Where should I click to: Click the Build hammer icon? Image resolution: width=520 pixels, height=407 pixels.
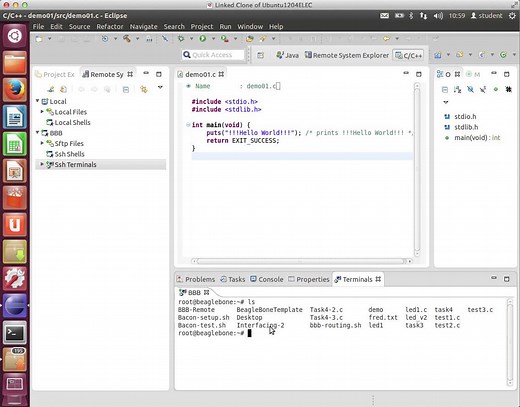point(127,39)
